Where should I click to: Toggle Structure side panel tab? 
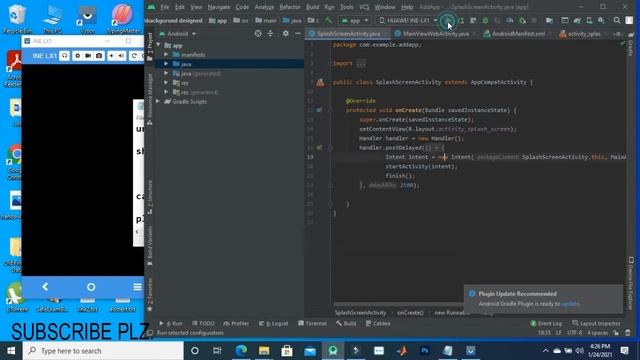150,198
